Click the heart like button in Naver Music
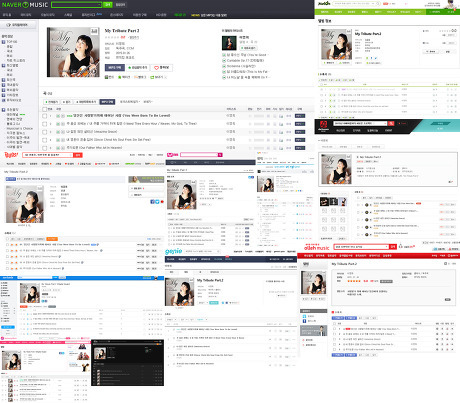This screenshot has width=460, height=403. [x=161, y=68]
